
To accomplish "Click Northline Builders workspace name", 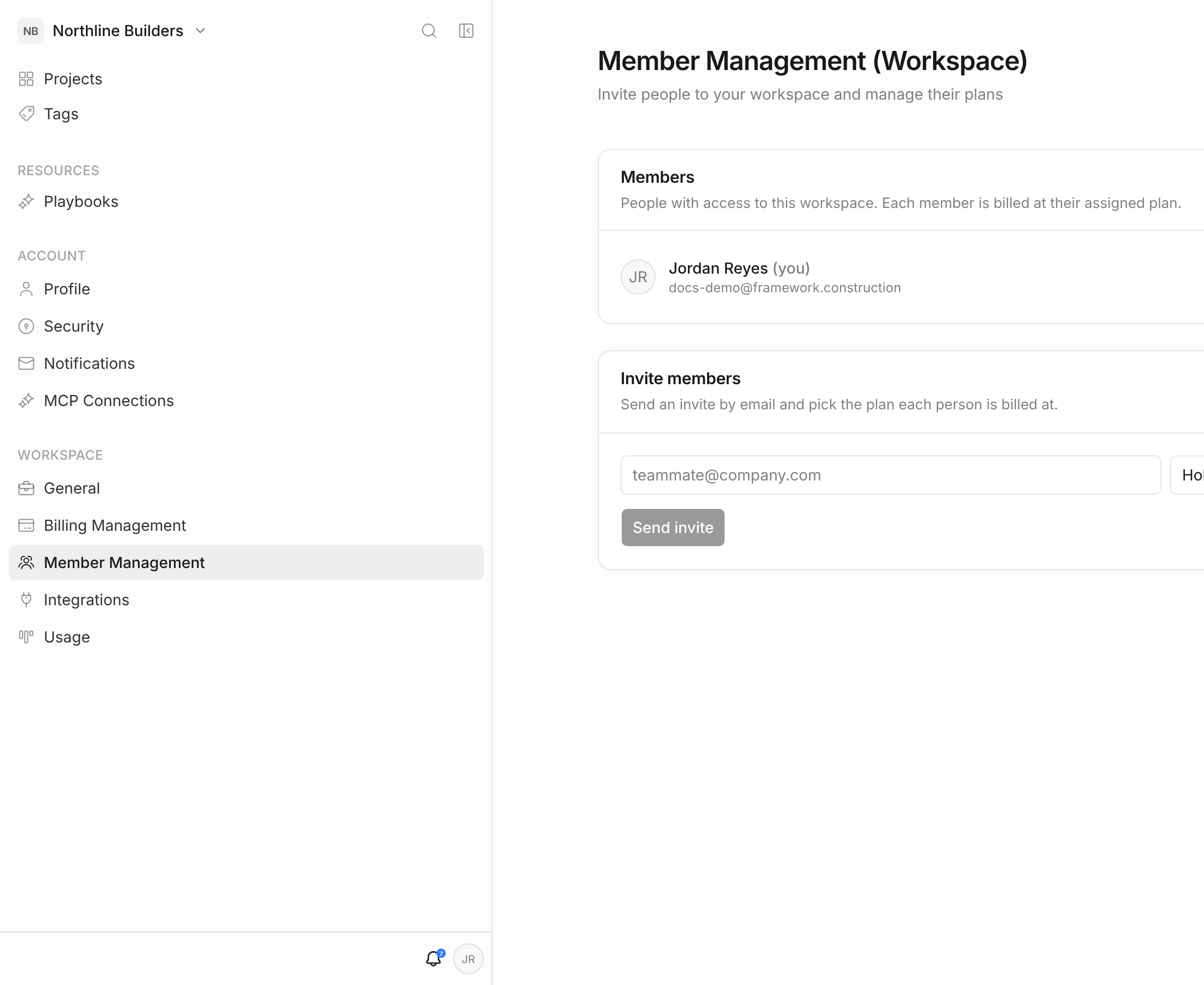I will click(x=118, y=31).
